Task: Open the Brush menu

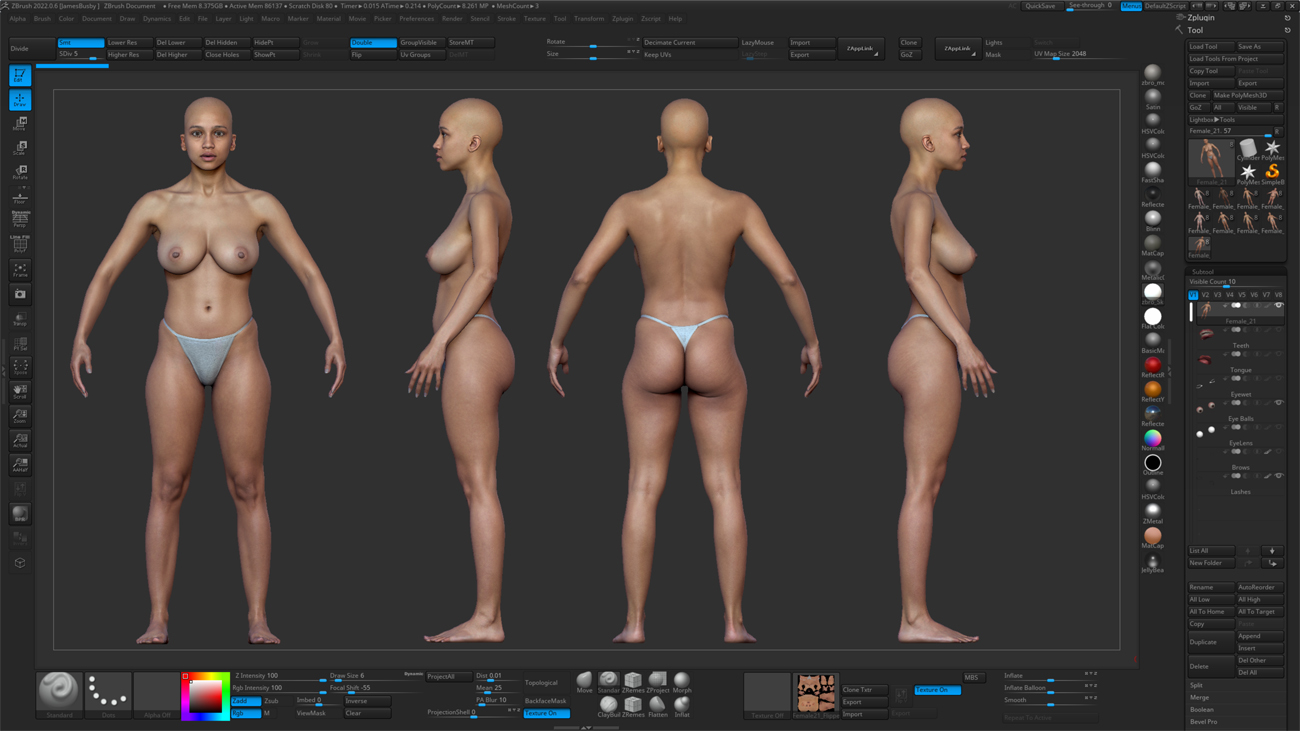Action: pos(42,19)
